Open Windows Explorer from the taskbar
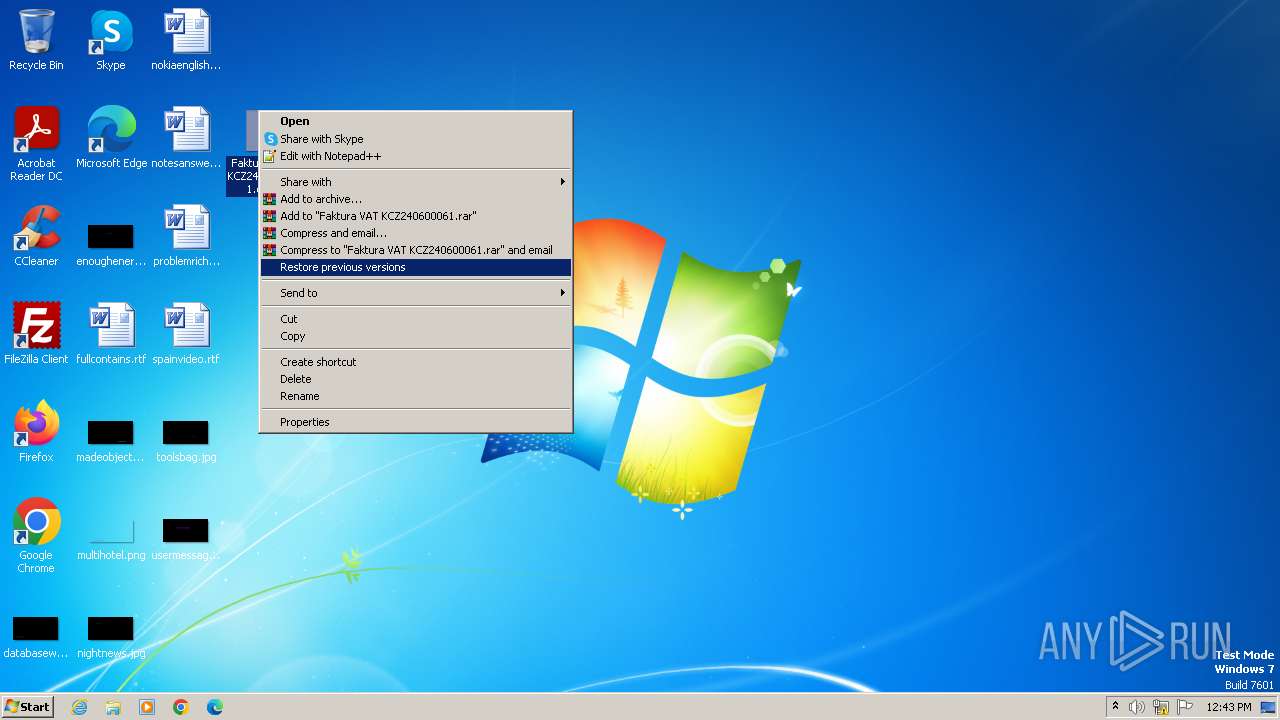Screen dimensions: 1280x720 click(x=113, y=707)
